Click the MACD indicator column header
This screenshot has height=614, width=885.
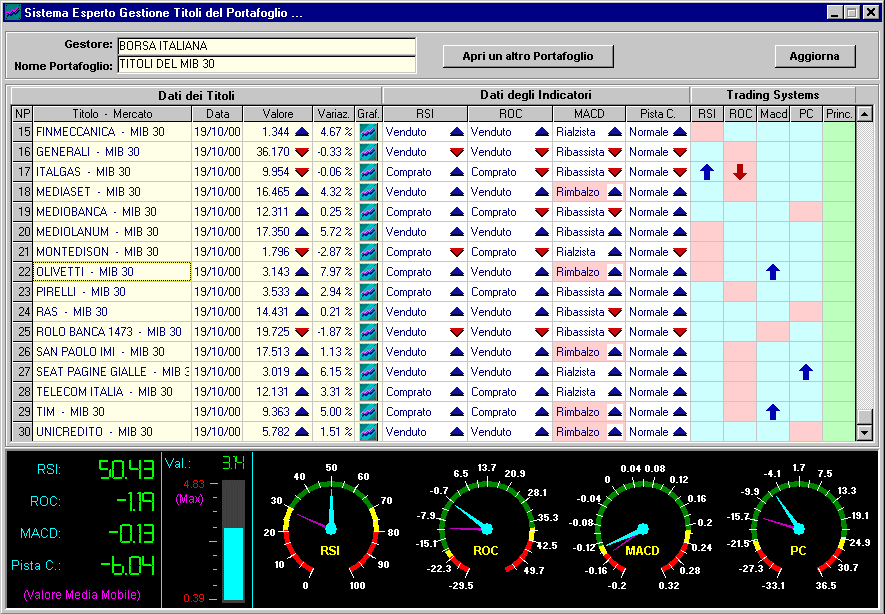click(x=589, y=114)
